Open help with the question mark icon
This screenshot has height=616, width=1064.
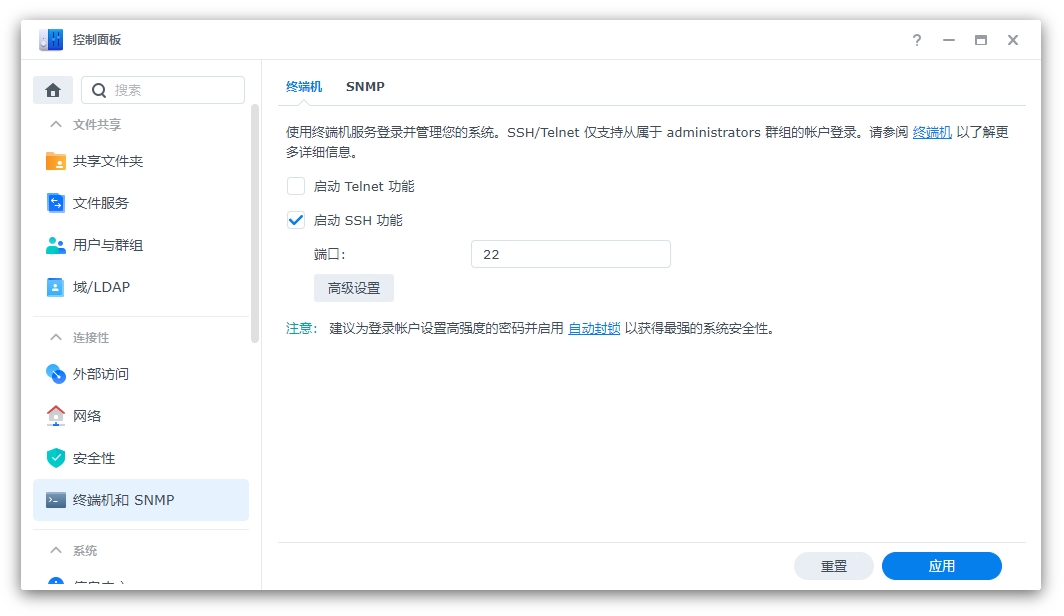[917, 40]
